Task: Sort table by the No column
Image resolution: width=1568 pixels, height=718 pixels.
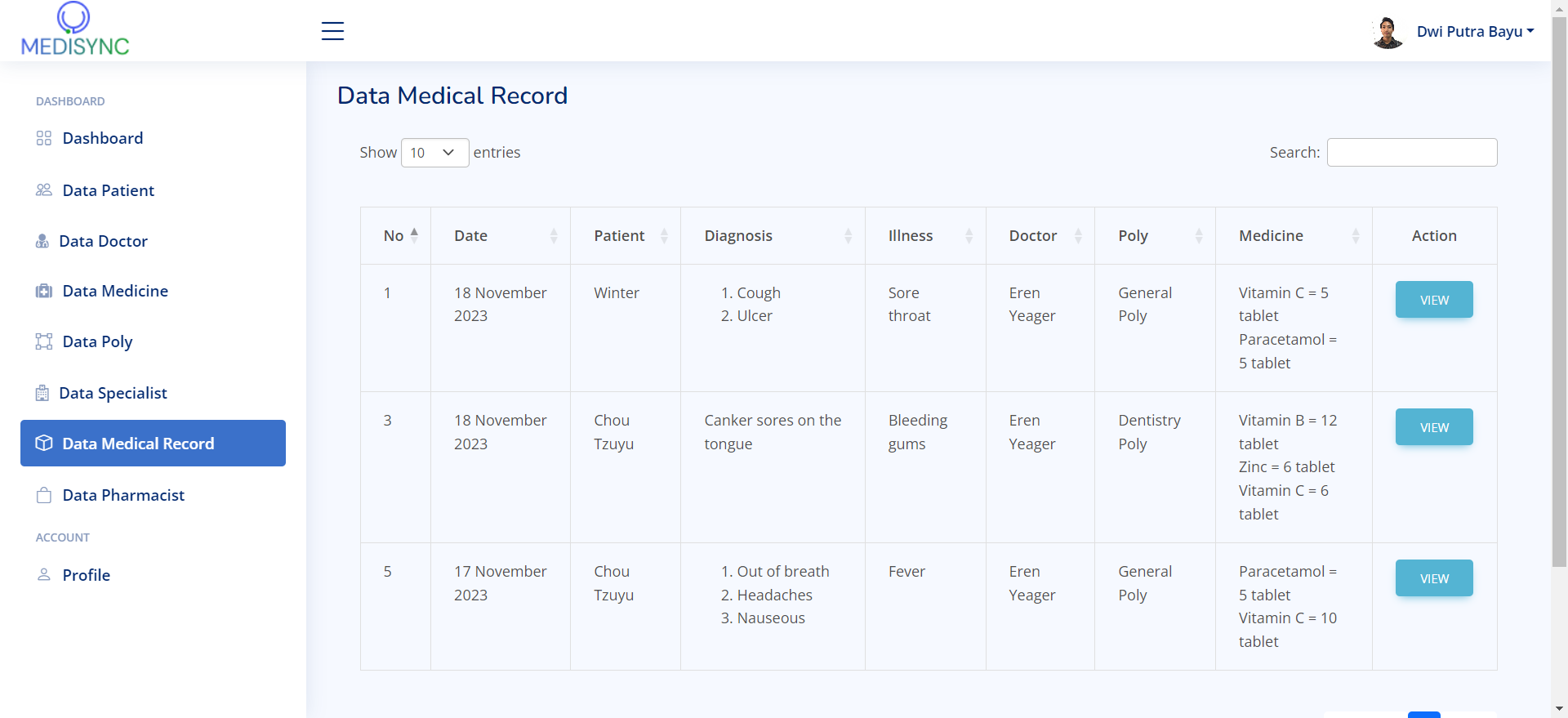Action: 395,236
